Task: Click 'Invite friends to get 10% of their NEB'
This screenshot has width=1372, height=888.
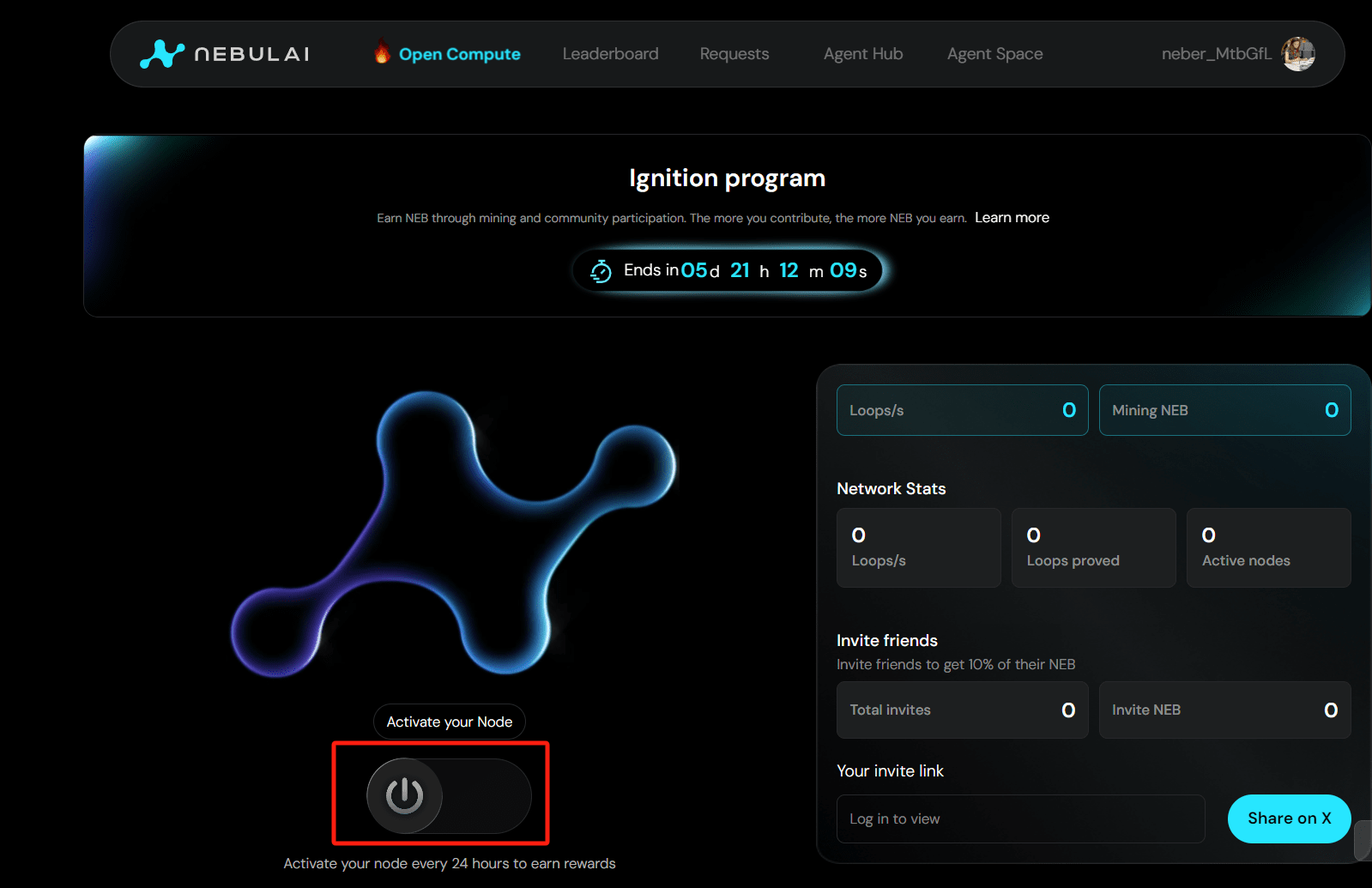Action: 956,665
